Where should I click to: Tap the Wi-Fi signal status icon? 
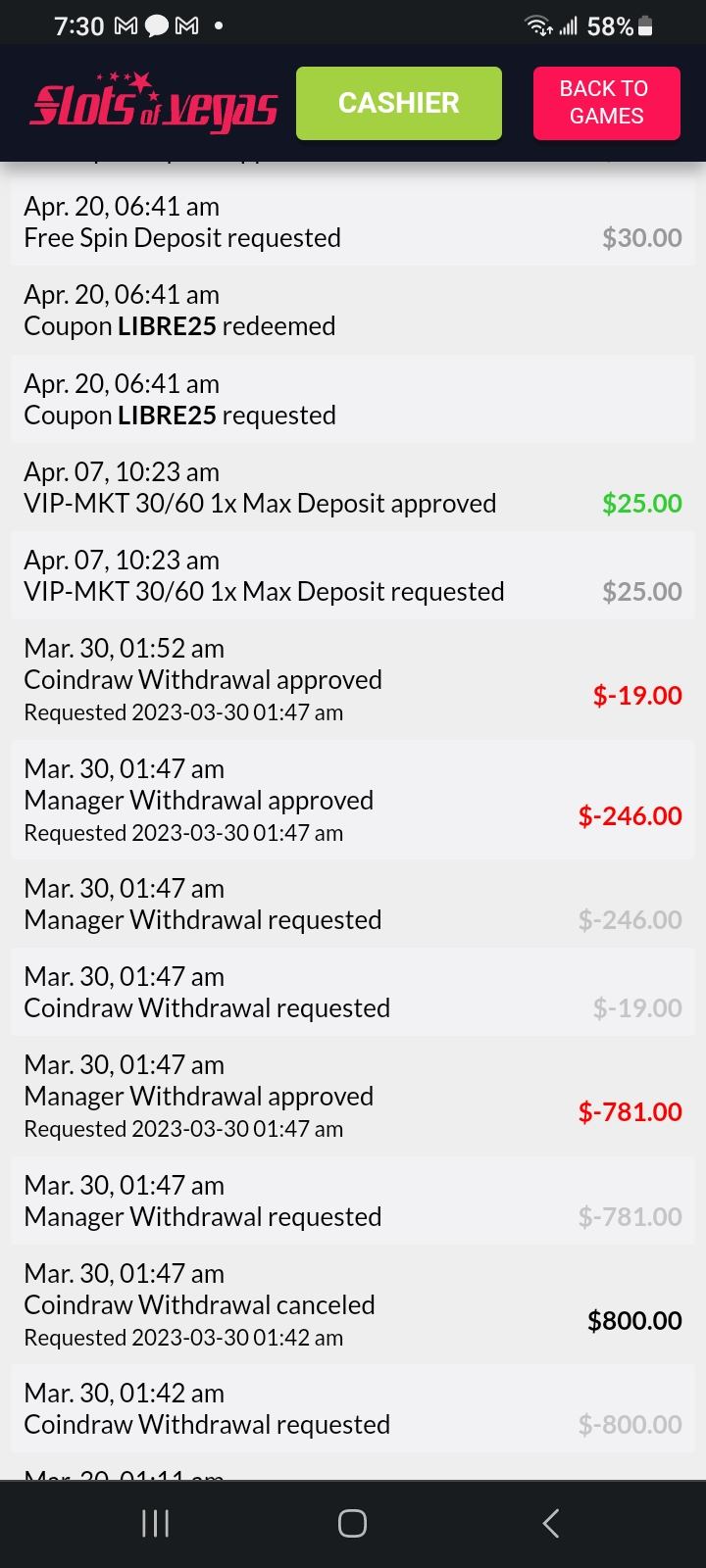[x=538, y=26]
